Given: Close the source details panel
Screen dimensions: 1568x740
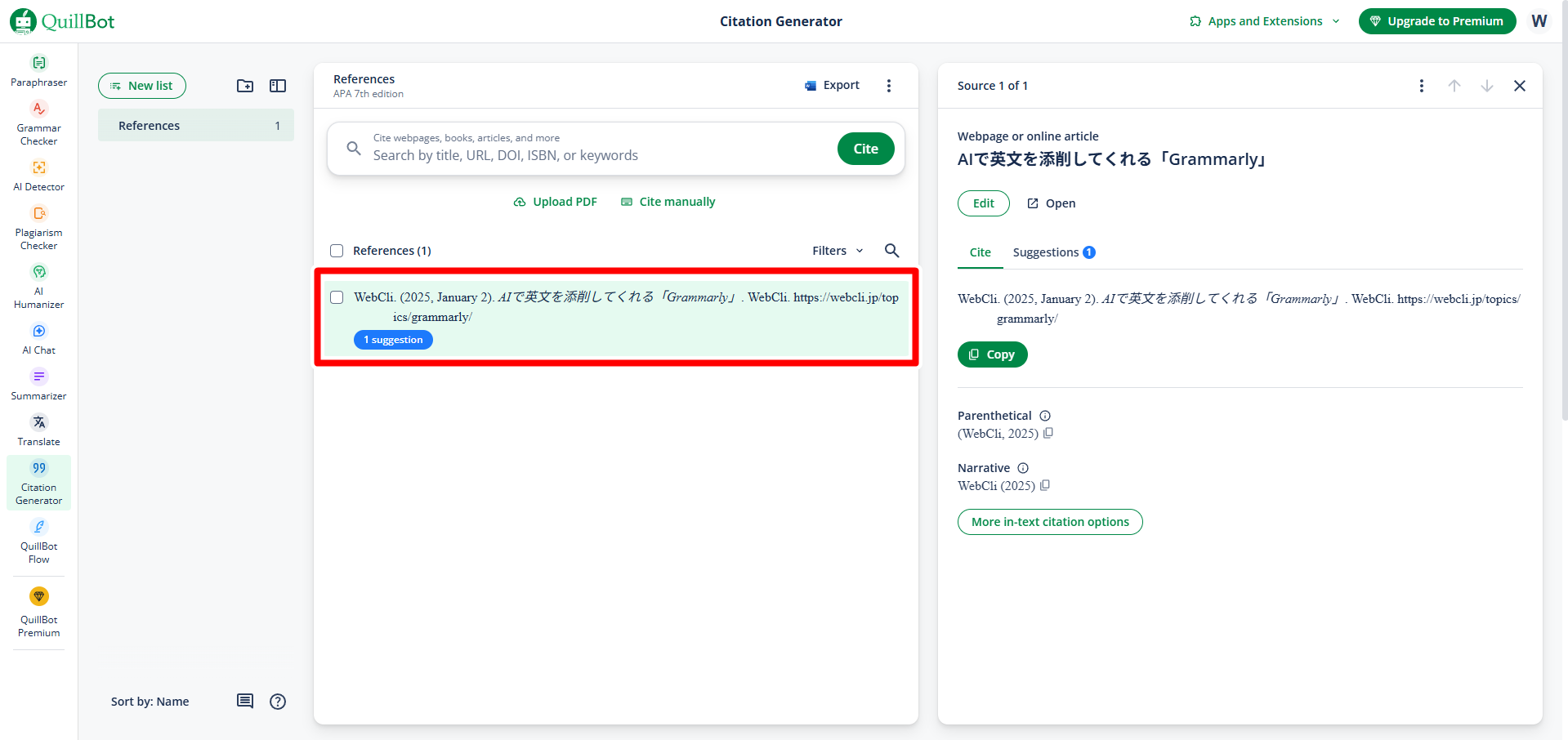Looking at the screenshot, I should pos(1520,86).
